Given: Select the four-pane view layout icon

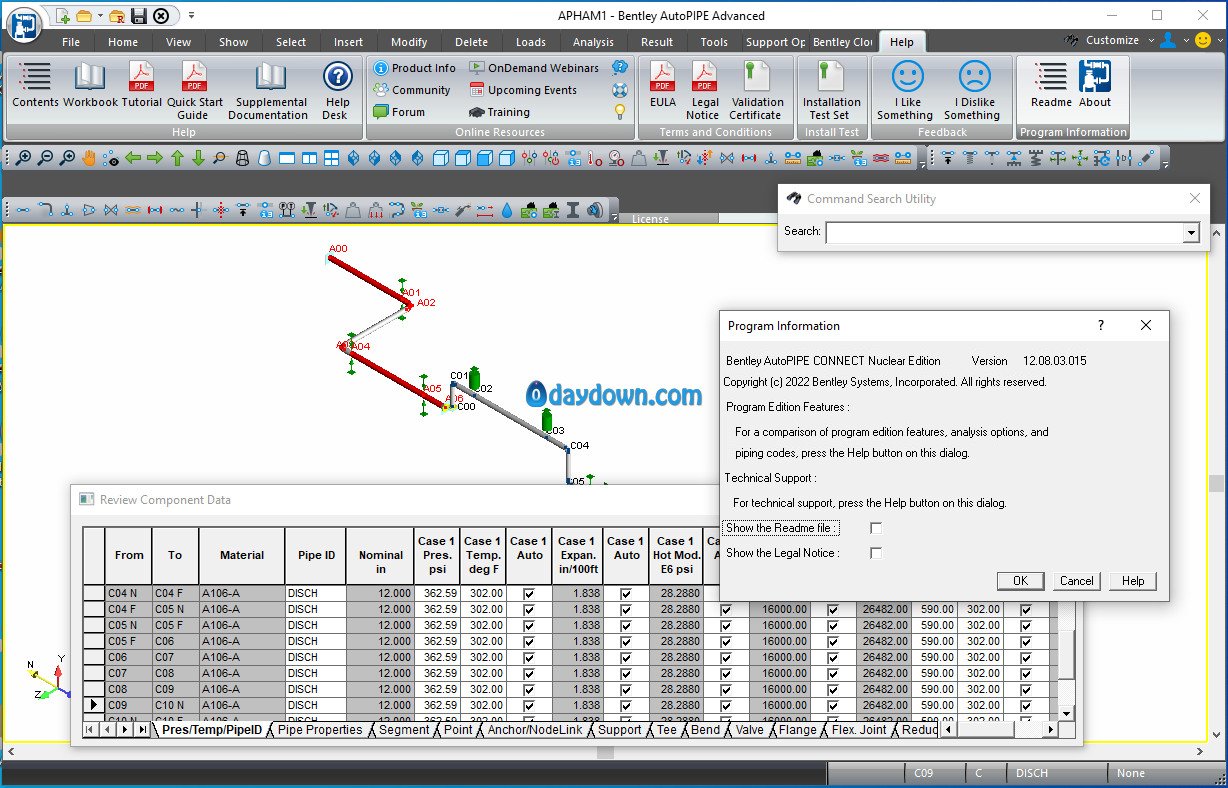Looking at the screenshot, I should (x=331, y=158).
